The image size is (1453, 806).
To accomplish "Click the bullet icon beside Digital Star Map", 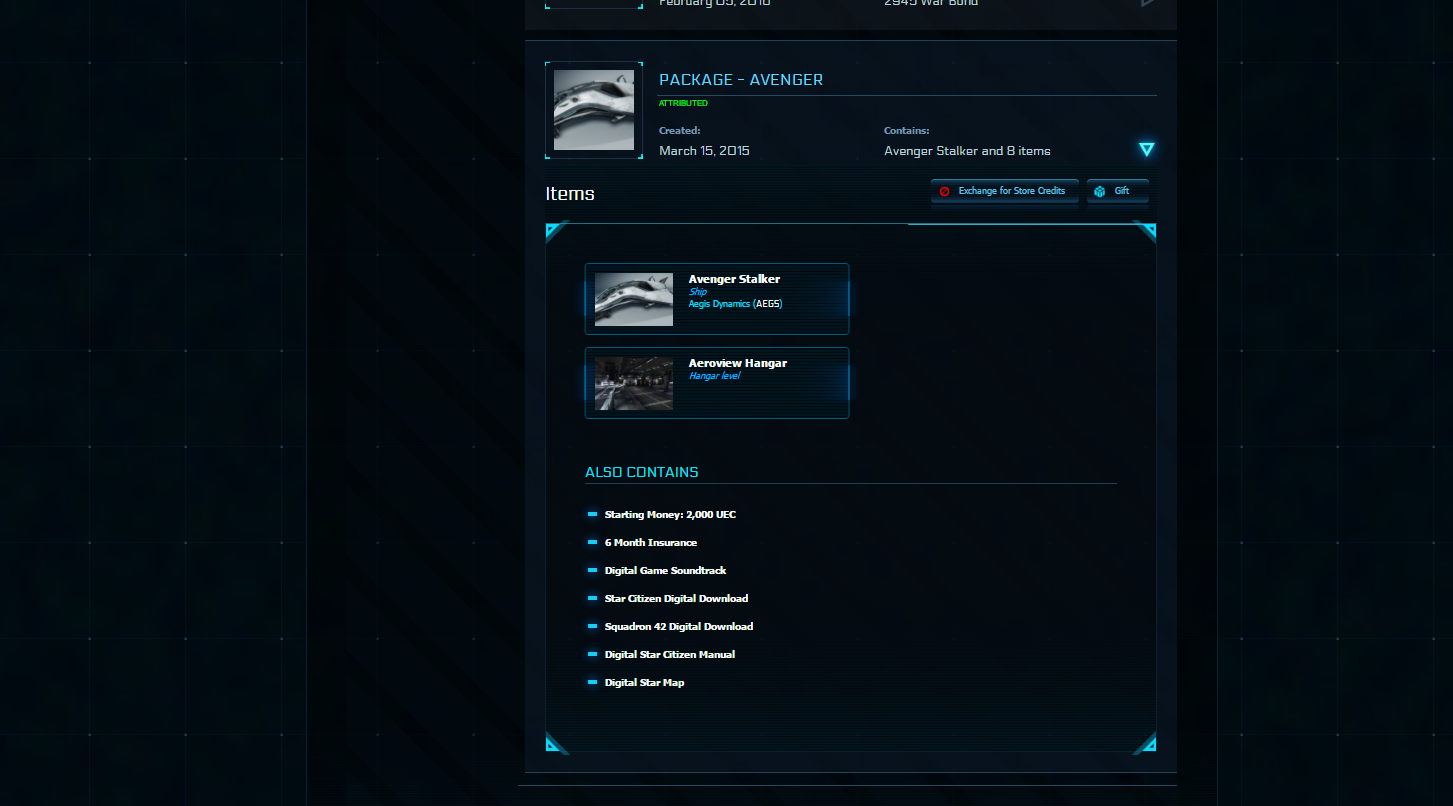I will point(593,682).
